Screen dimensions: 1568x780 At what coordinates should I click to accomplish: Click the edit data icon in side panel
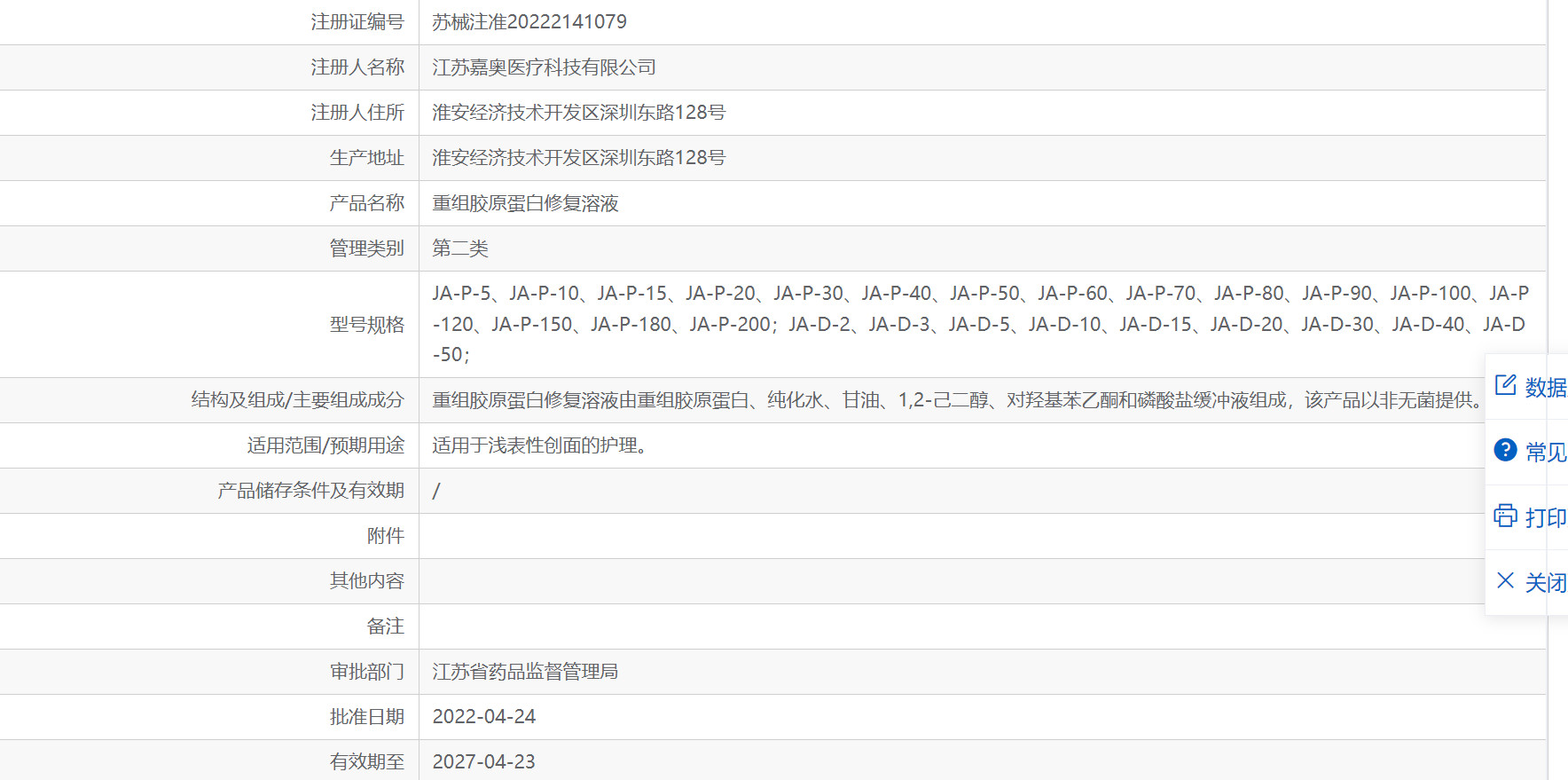(1505, 385)
